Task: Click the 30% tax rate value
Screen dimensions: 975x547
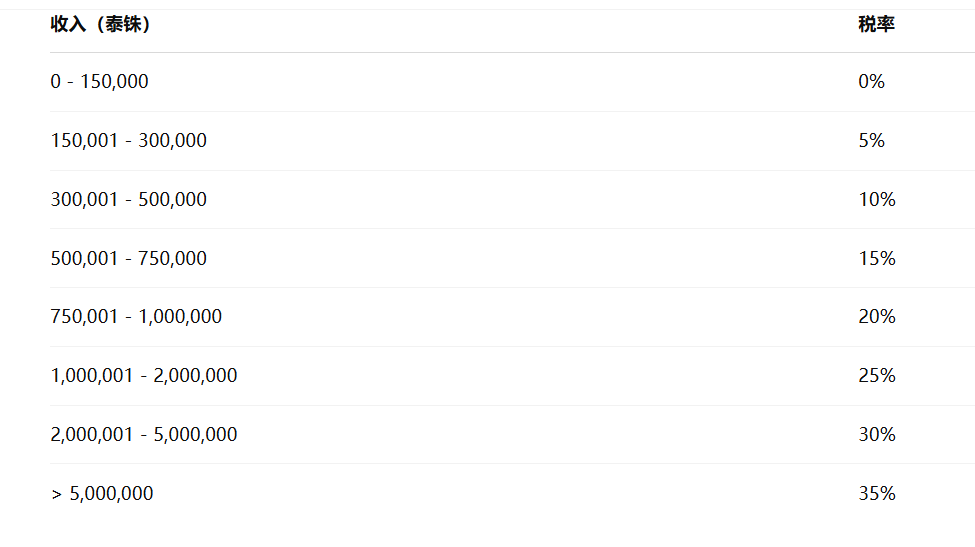Action: point(877,434)
